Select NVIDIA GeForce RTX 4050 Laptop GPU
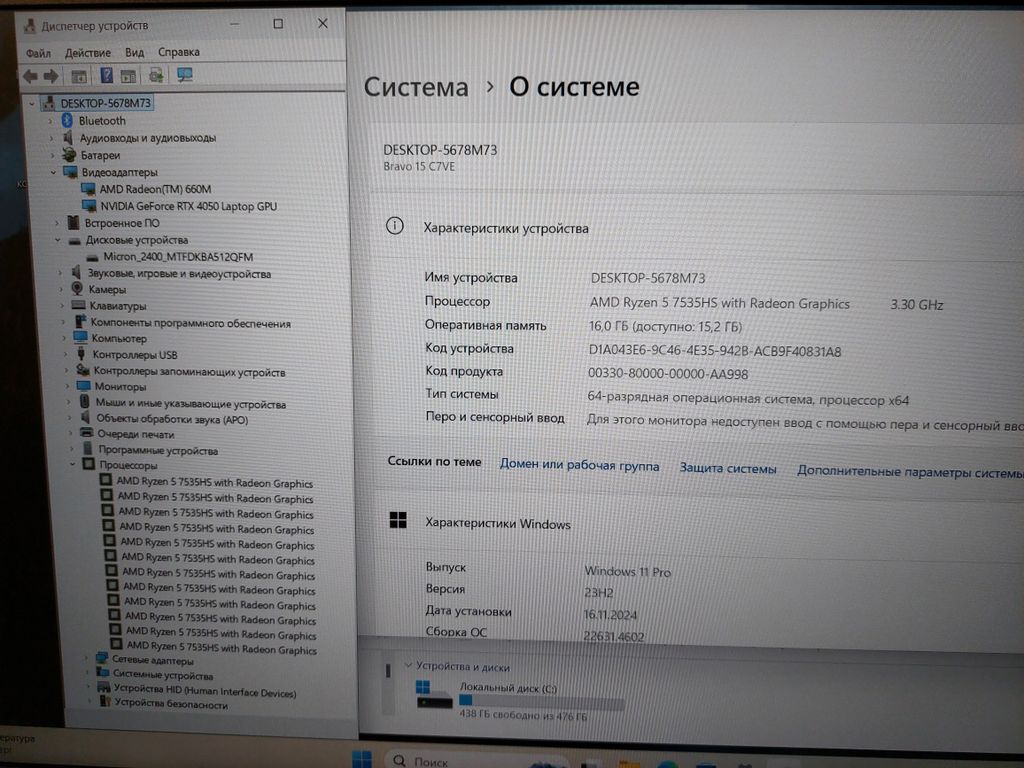 (188, 206)
